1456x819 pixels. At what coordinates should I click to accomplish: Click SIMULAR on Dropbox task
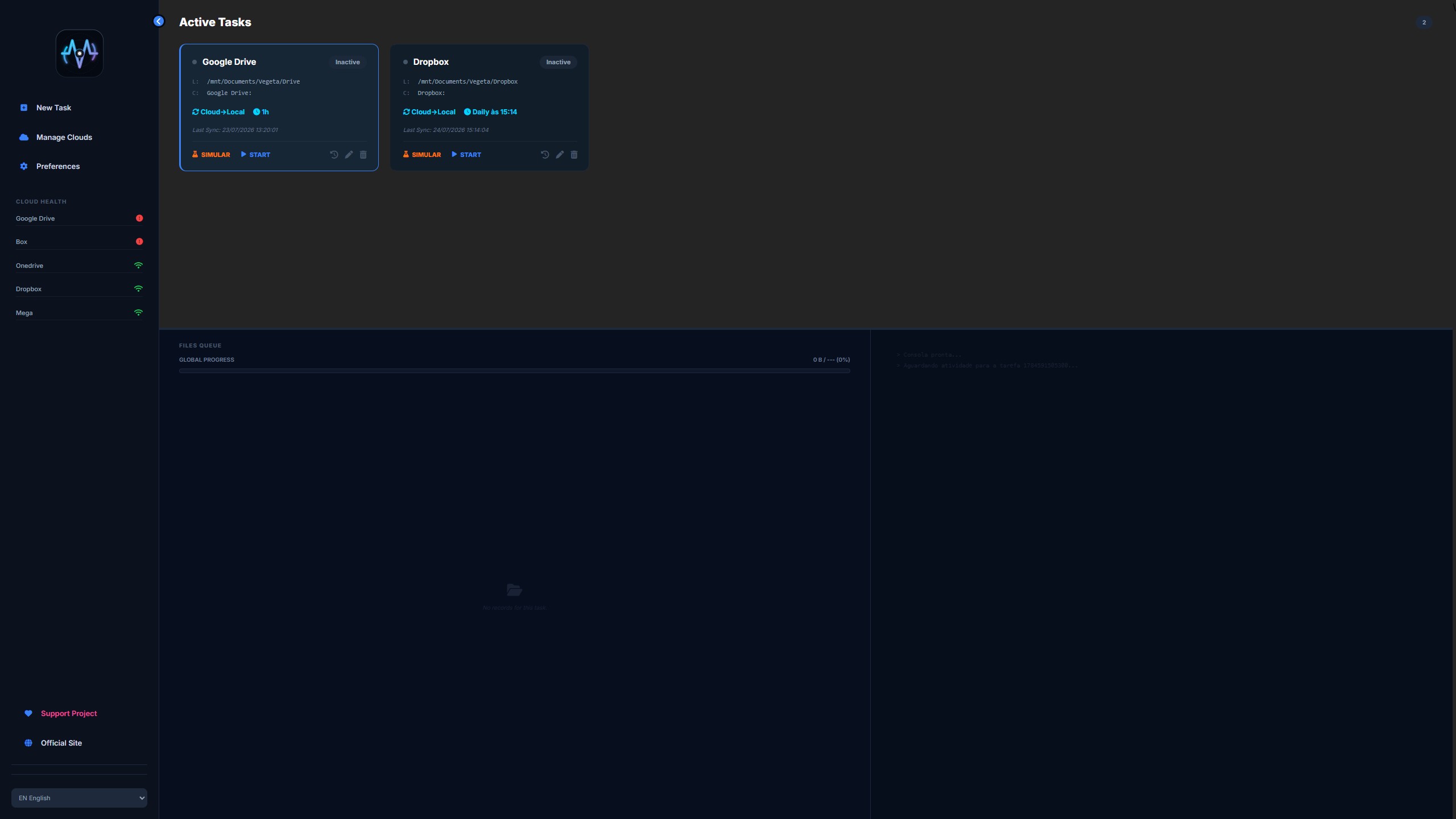point(422,155)
